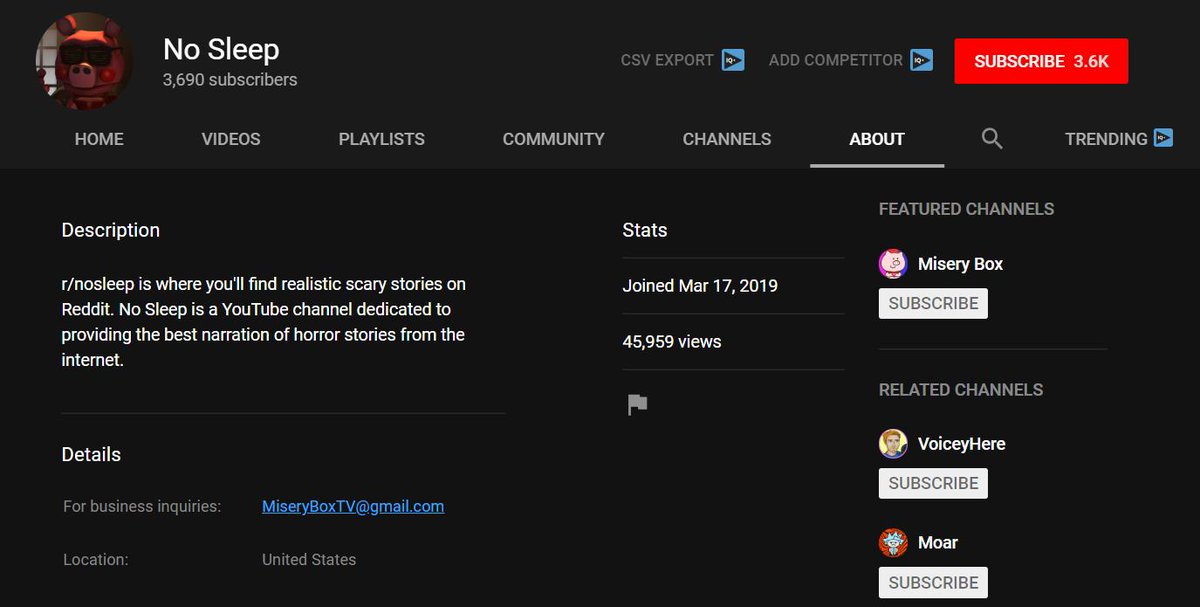Open the Playlists tab
1200x607 pixels.
click(x=382, y=139)
